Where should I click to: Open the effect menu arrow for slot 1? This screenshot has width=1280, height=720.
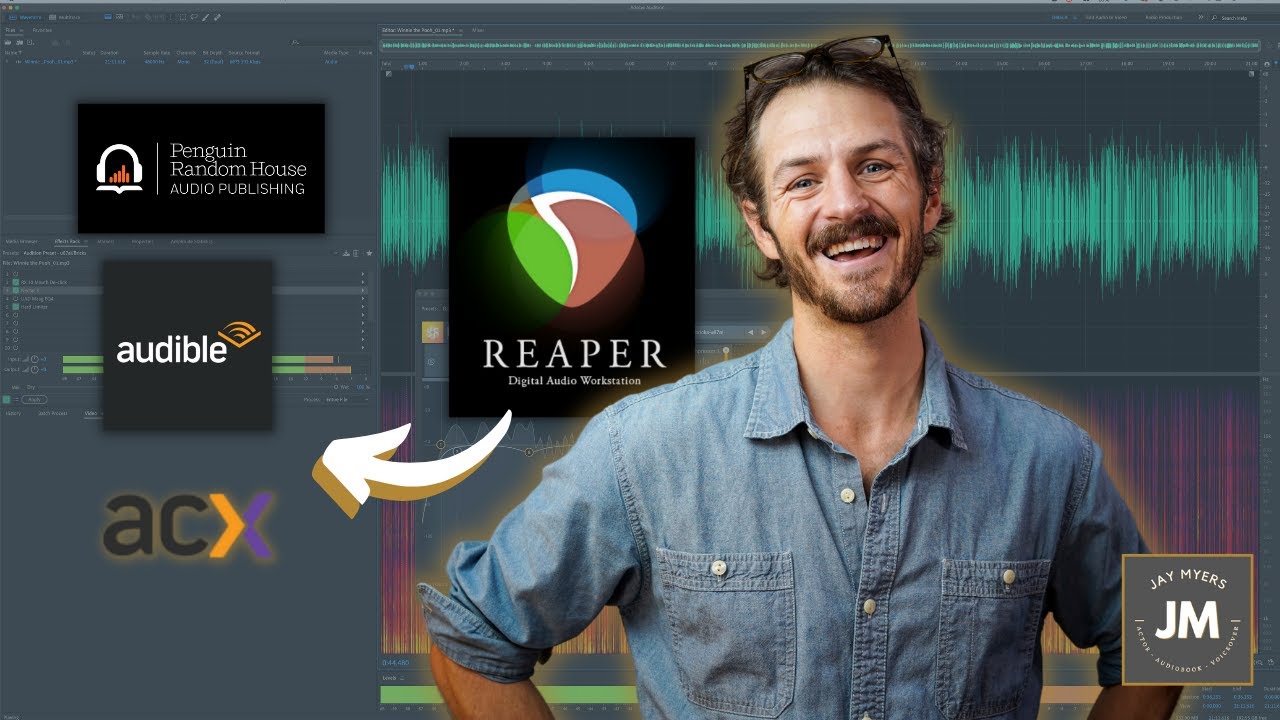pyautogui.click(x=363, y=274)
